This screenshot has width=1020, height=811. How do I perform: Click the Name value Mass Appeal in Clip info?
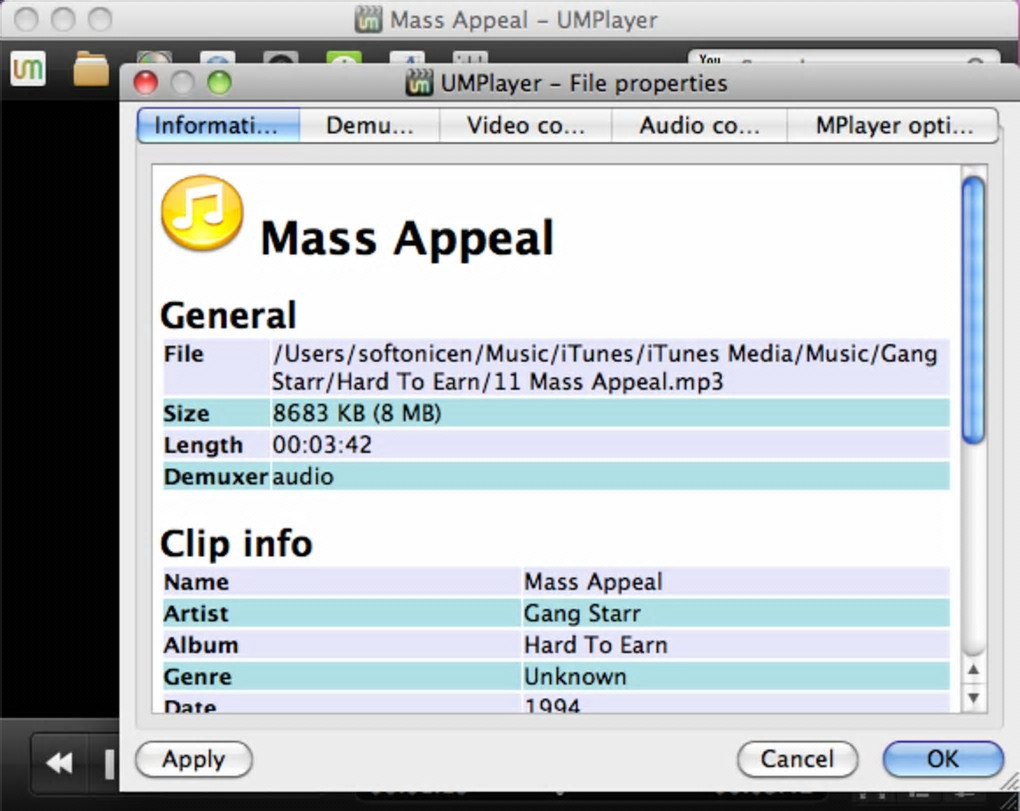coord(593,581)
